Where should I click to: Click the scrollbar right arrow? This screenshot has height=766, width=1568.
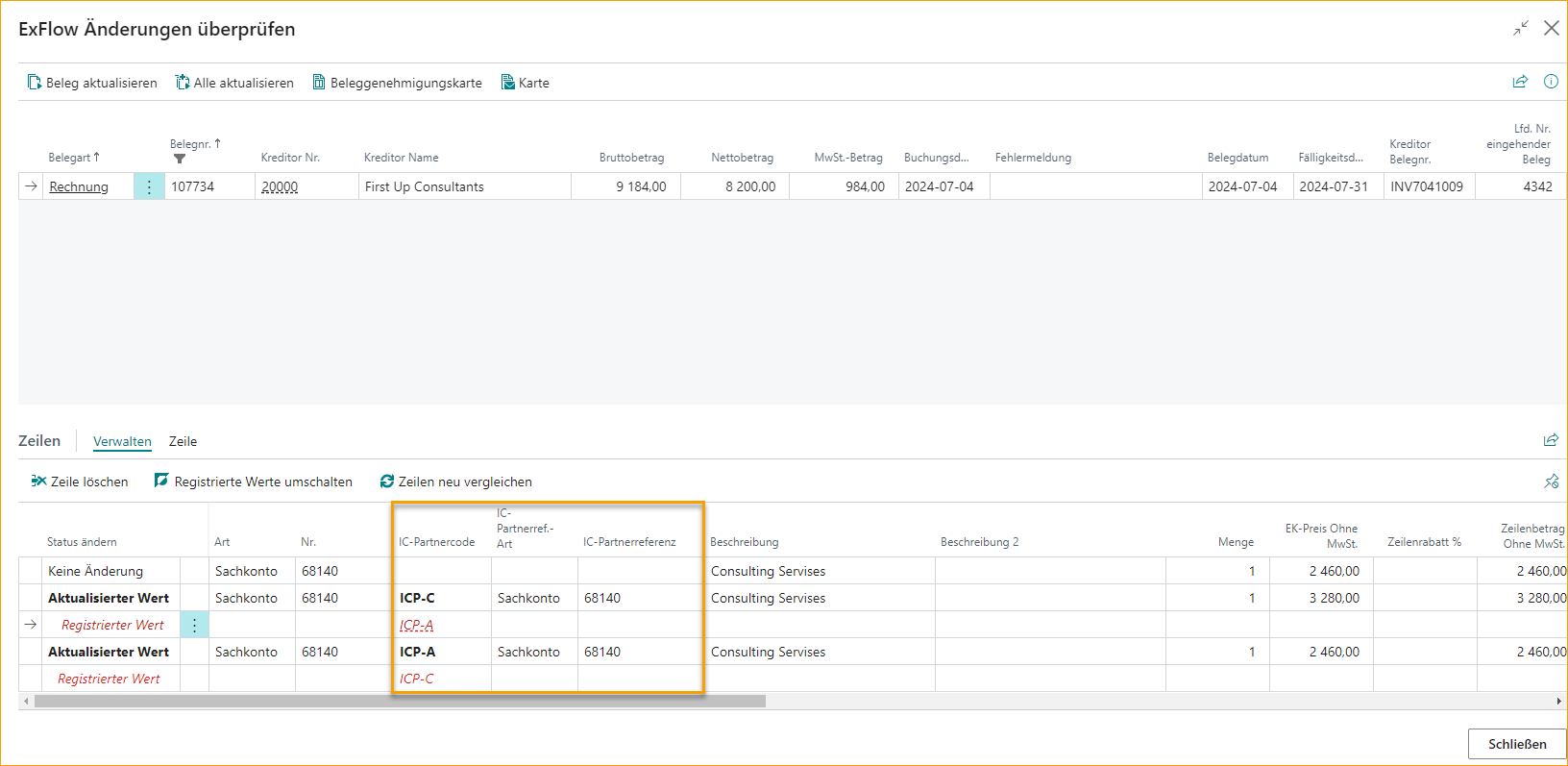(1558, 701)
